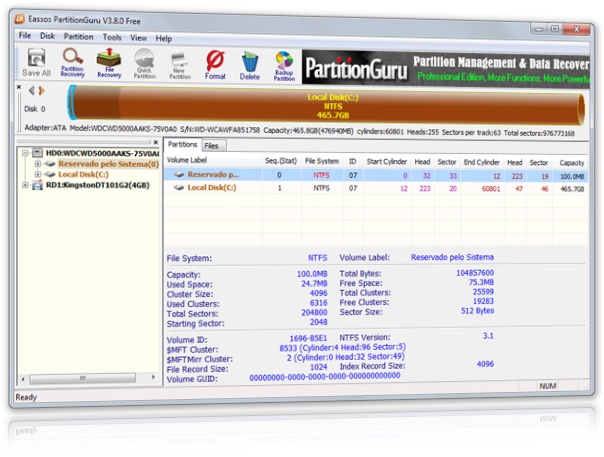Select the Local Disk(C:) table row

click(376, 188)
